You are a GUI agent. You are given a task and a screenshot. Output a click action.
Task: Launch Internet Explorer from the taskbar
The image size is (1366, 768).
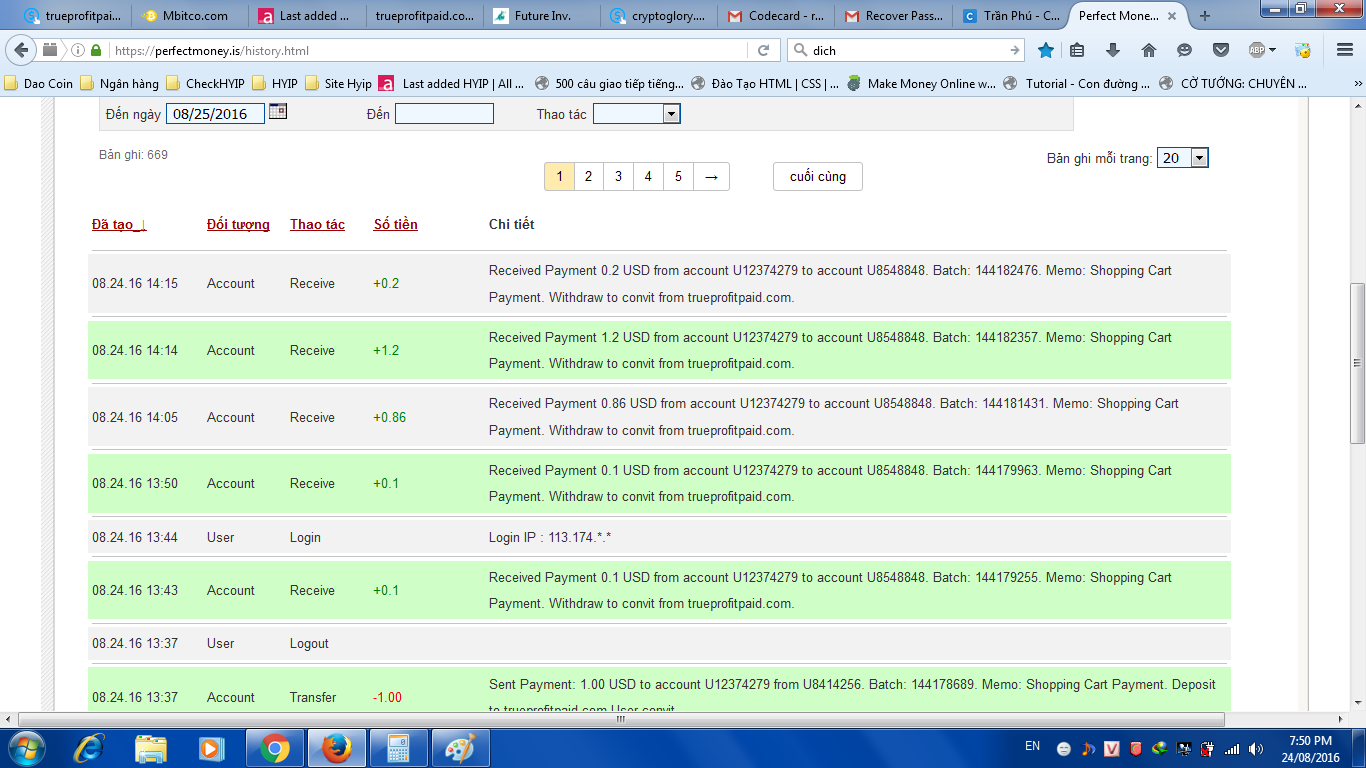click(x=91, y=748)
